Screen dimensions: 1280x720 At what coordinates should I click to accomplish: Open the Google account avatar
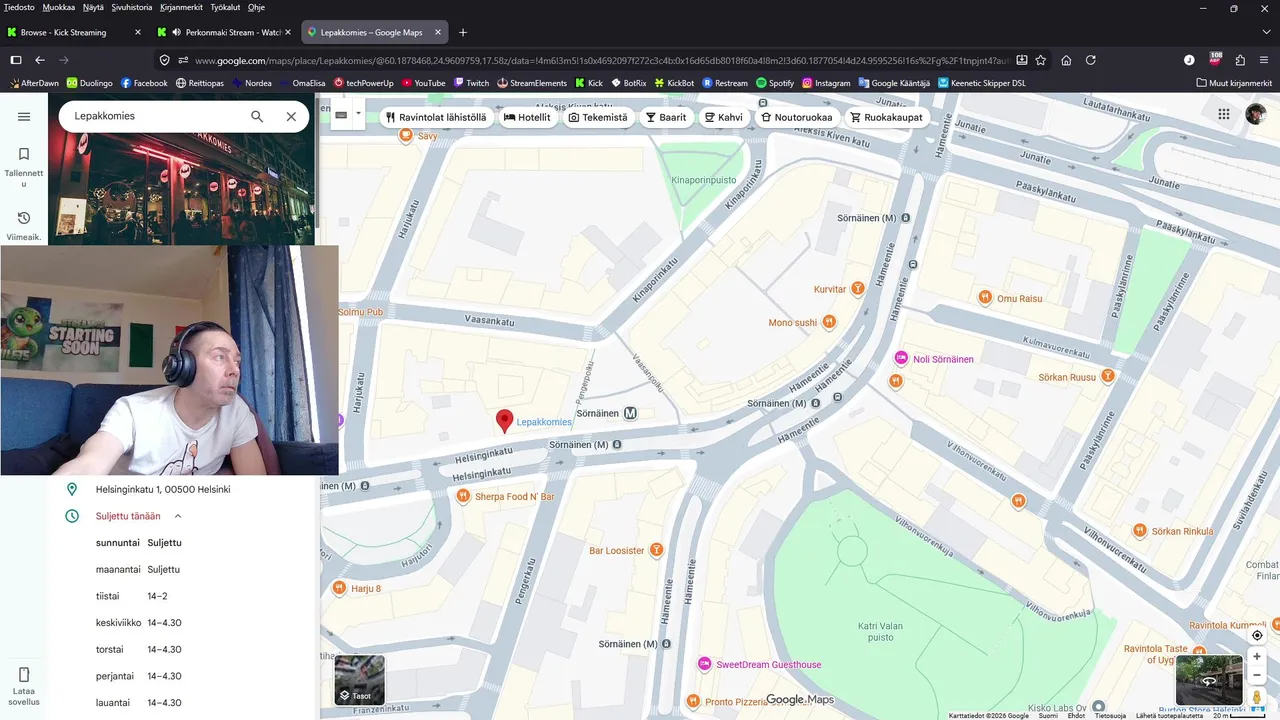(x=1256, y=114)
